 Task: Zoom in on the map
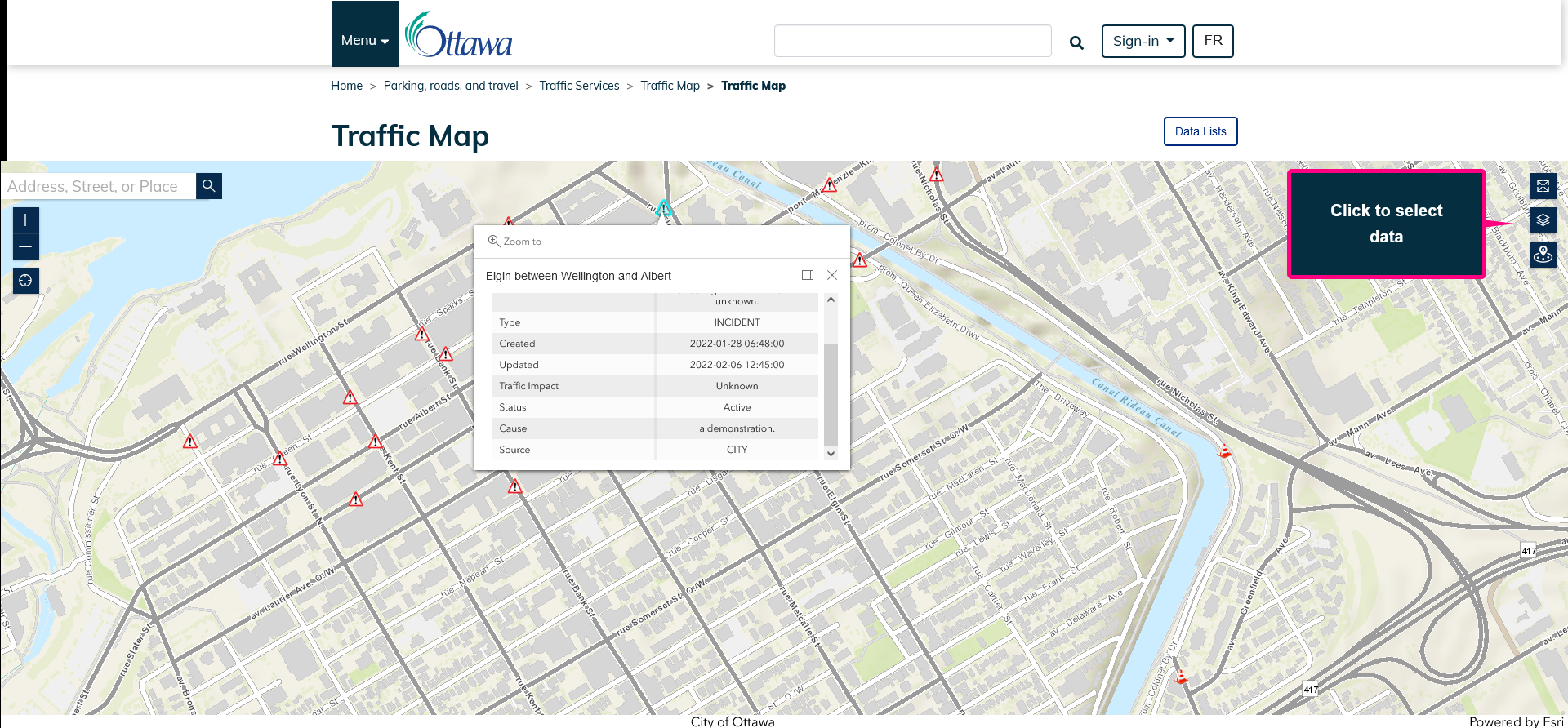[x=25, y=220]
